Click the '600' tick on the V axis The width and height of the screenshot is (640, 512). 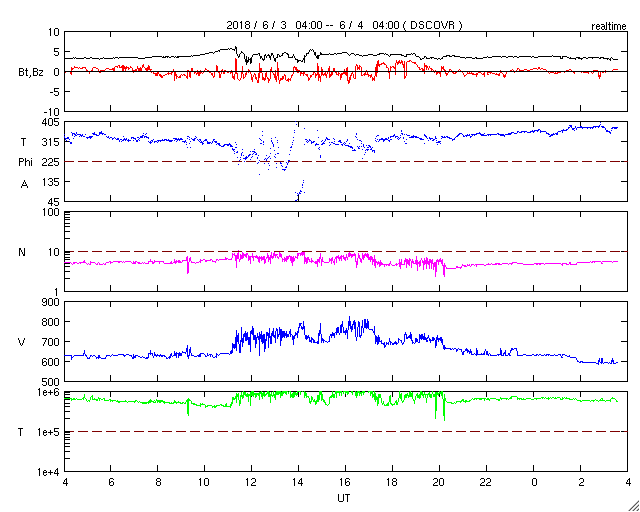pos(51,362)
